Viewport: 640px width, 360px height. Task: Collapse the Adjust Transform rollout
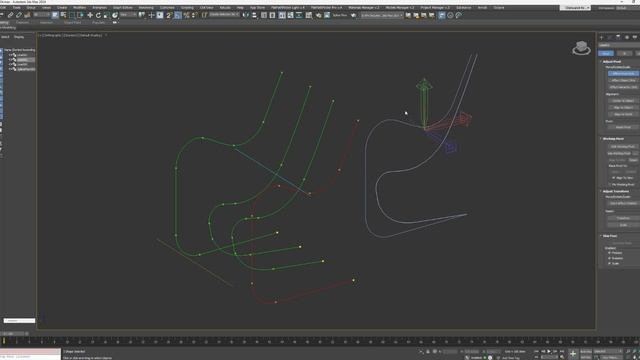[616, 191]
